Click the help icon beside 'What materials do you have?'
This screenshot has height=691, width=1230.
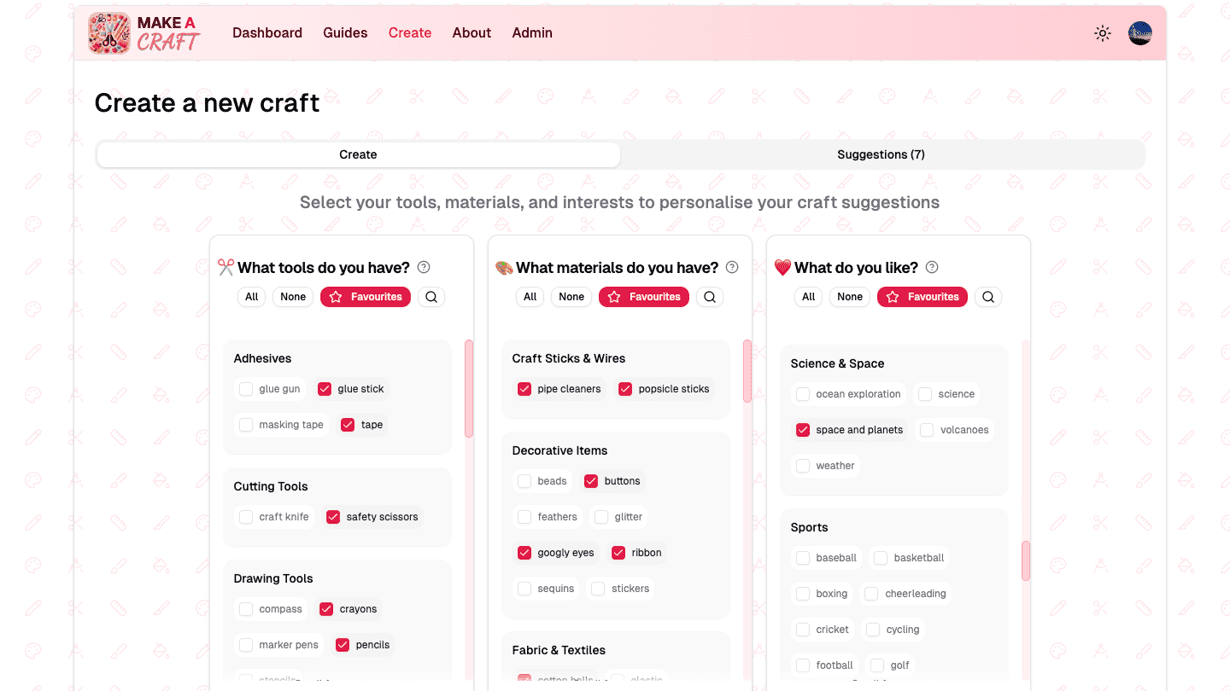(x=731, y=267)
